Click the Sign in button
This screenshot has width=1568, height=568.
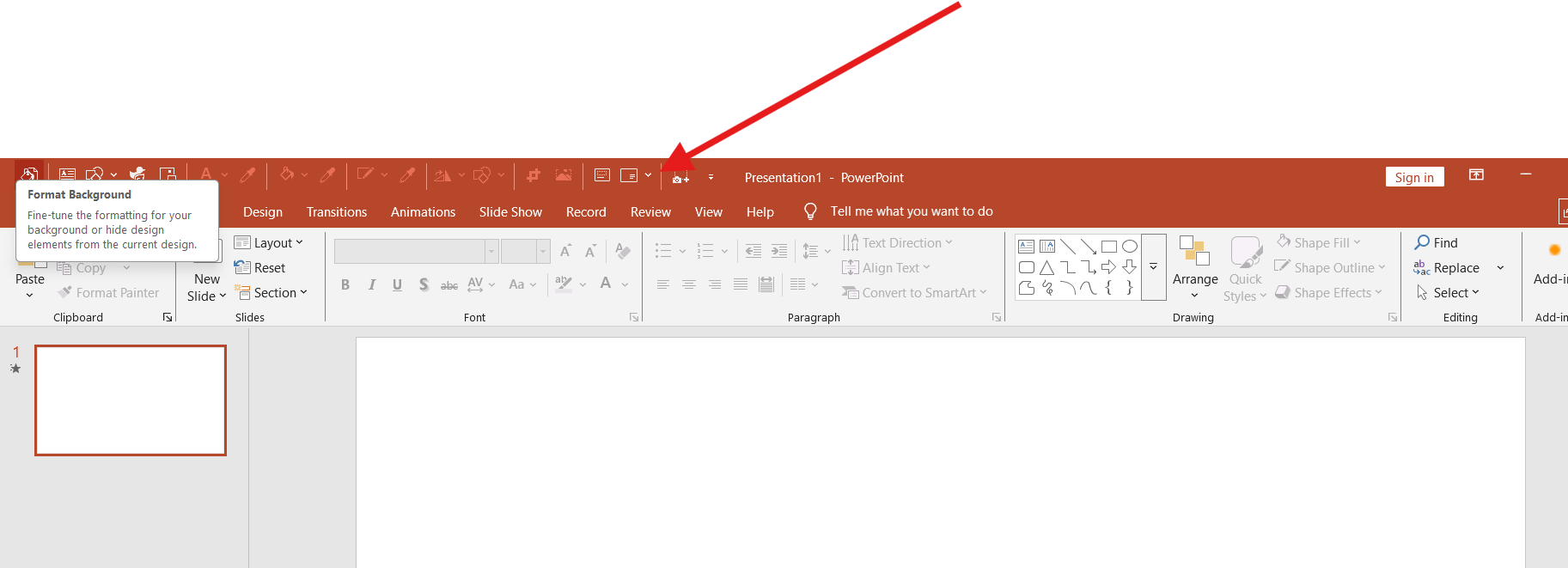tap(1414, 177)
